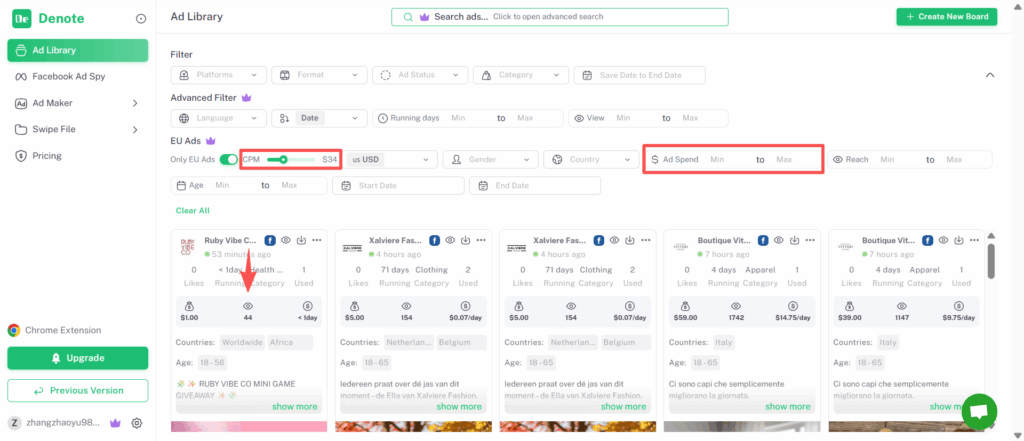
Task: Click eye icon on first Boutique Vit card
Action: (778, 240)
